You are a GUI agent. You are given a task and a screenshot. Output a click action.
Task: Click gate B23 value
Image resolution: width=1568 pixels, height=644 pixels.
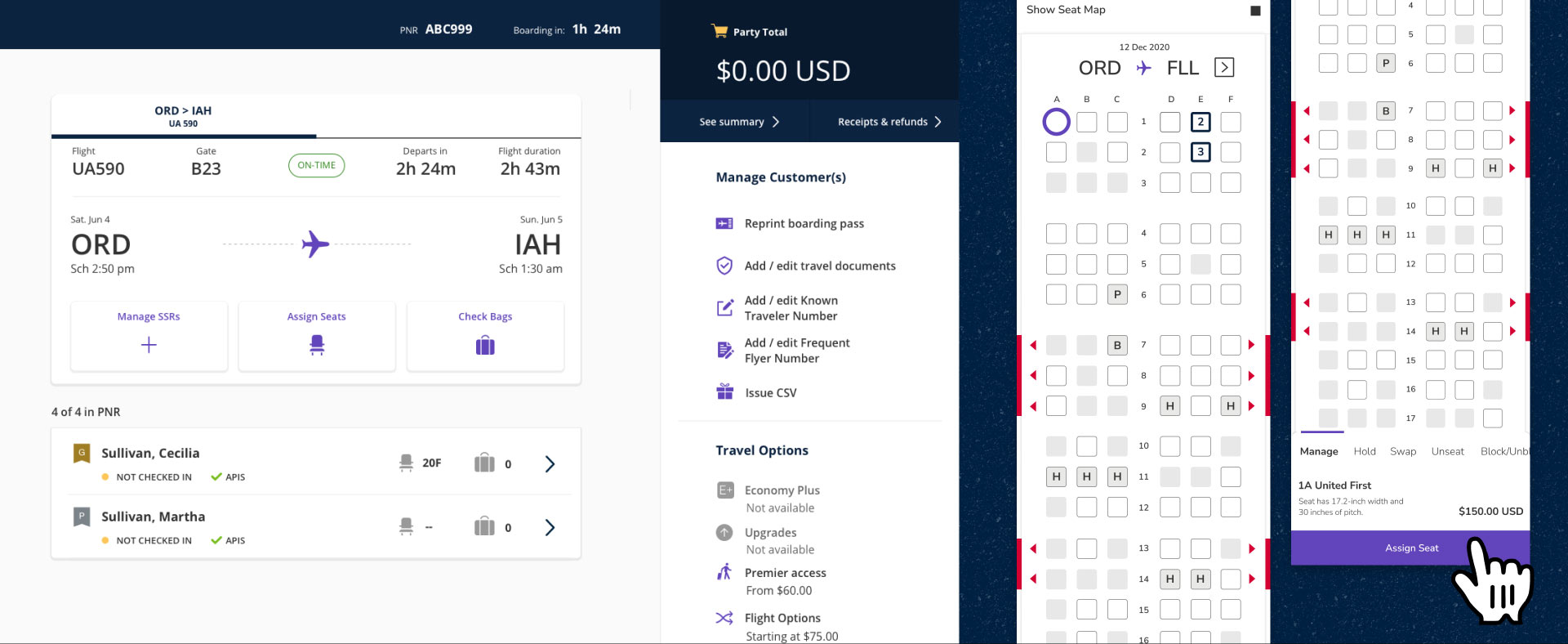tap(206, 169)
